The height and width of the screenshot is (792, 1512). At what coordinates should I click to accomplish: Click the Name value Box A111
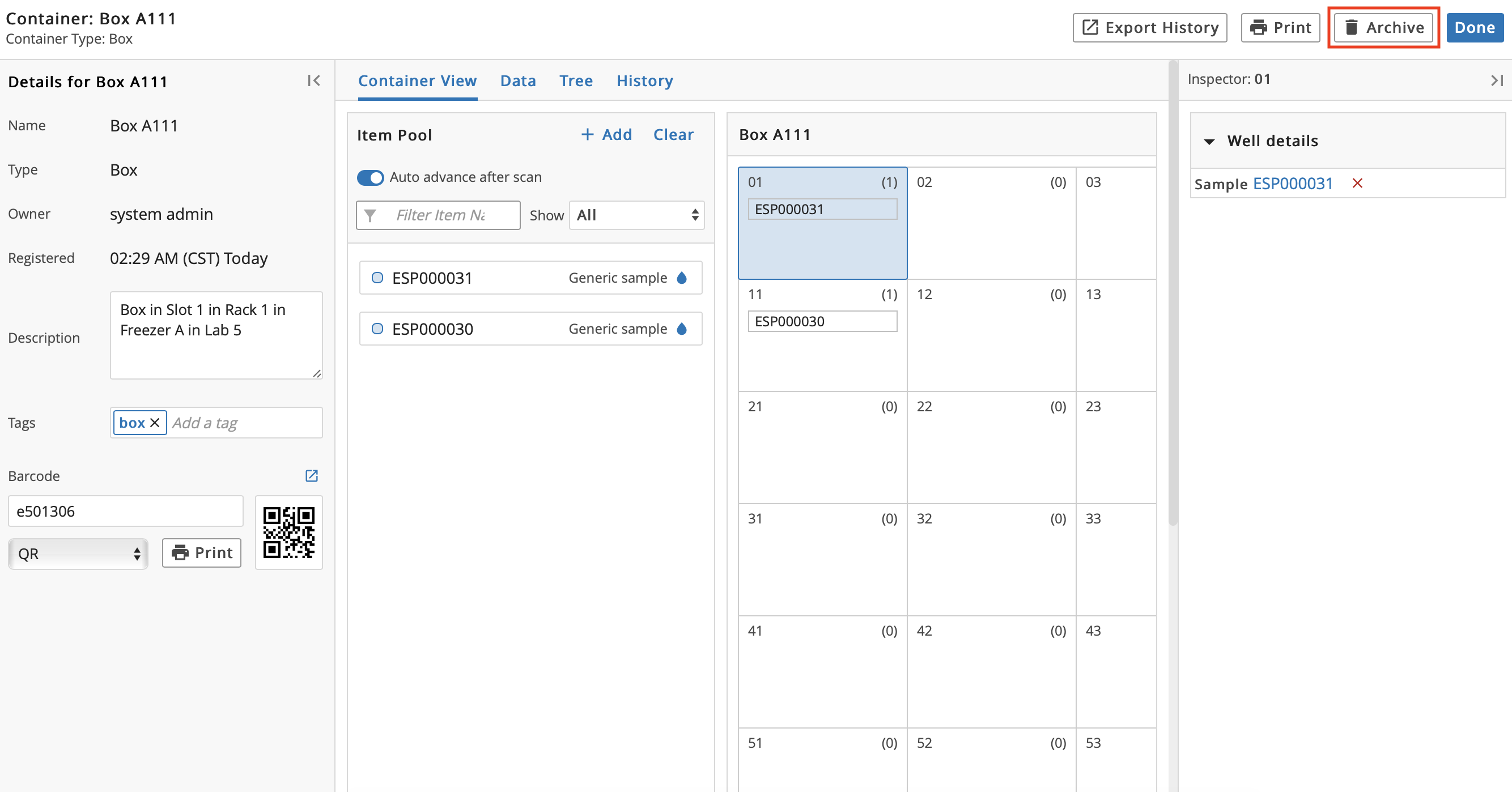click(144, 126)
